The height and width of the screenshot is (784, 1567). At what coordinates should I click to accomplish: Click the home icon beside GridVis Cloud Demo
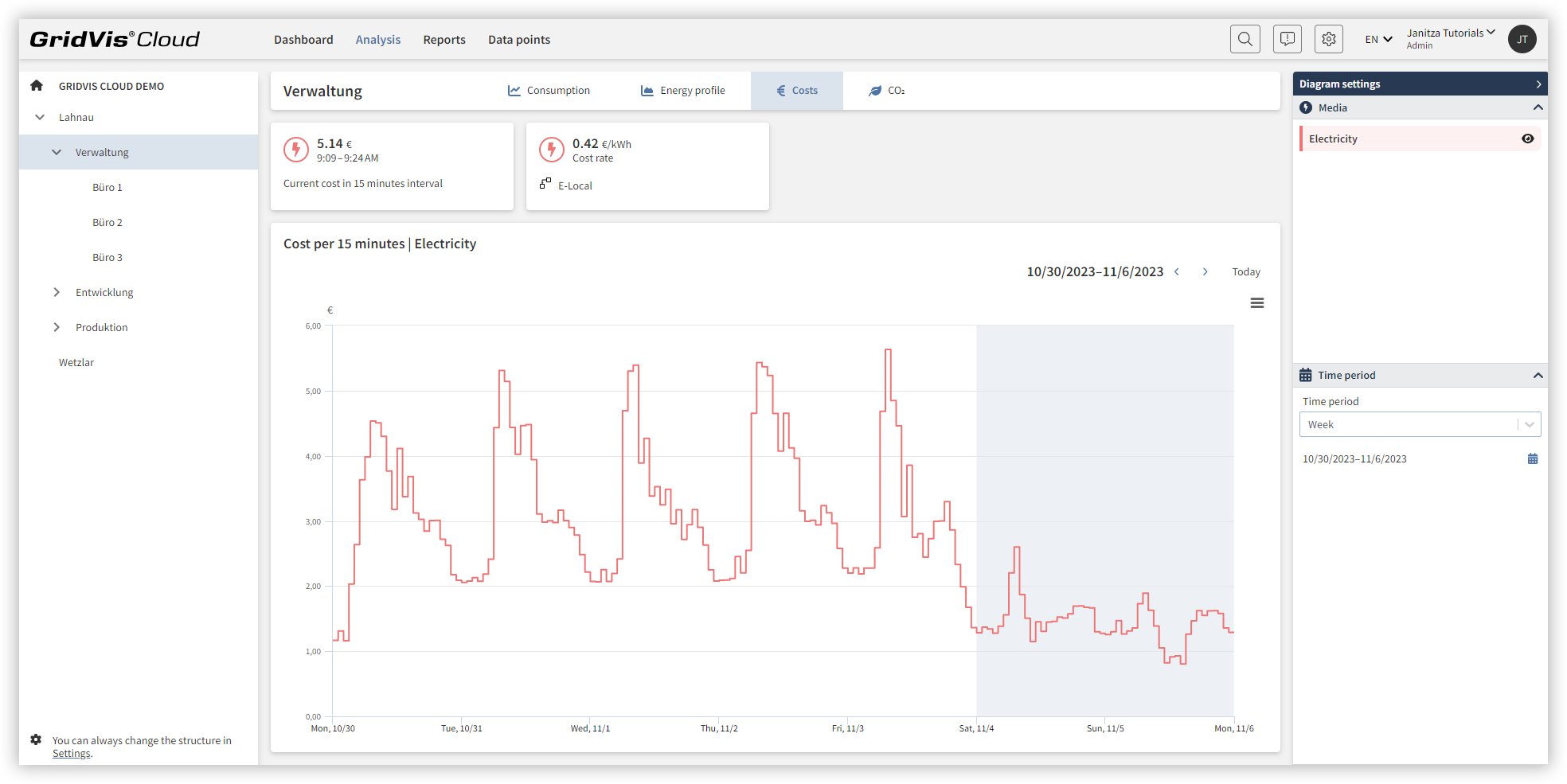[37, 85]
